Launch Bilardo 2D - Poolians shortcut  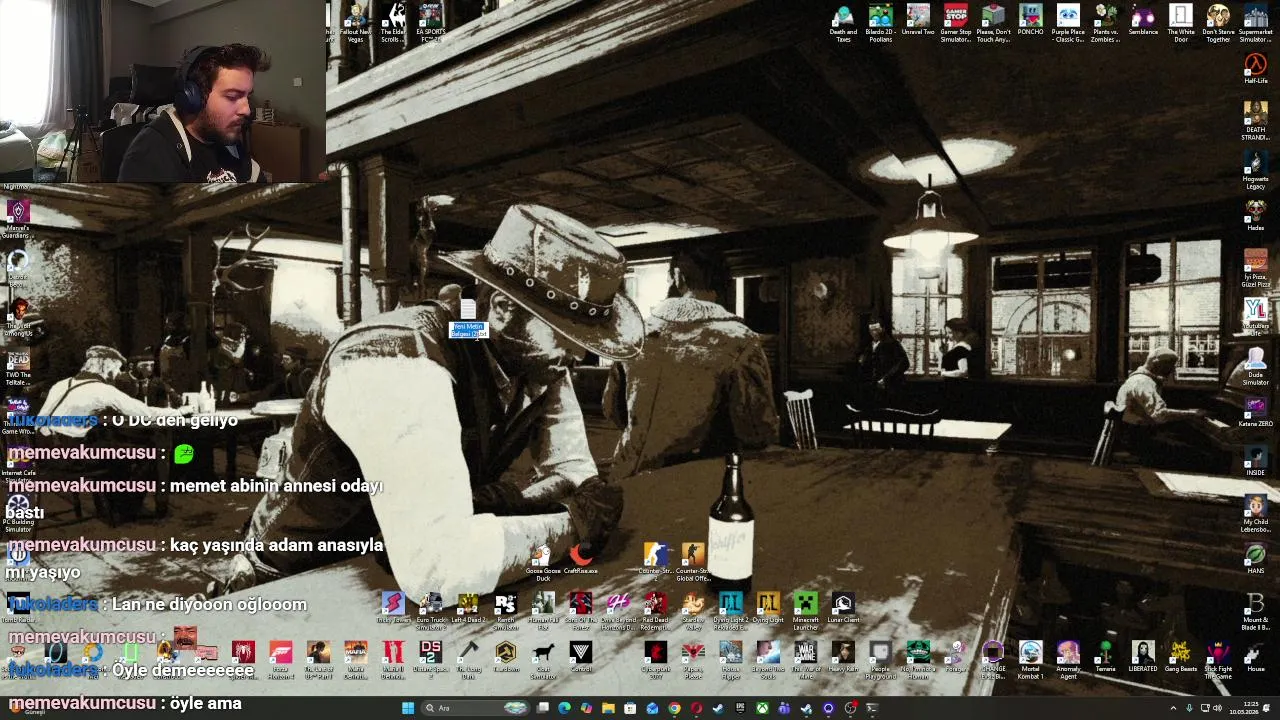coord(880,23)
